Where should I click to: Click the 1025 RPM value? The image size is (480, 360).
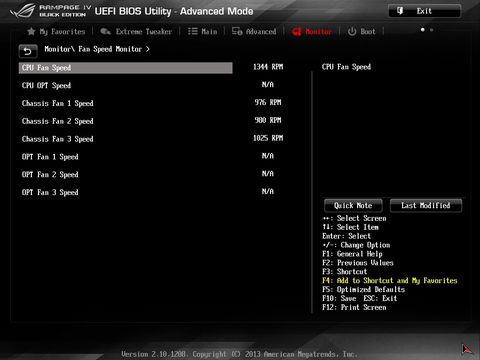[x=268, y=138]
